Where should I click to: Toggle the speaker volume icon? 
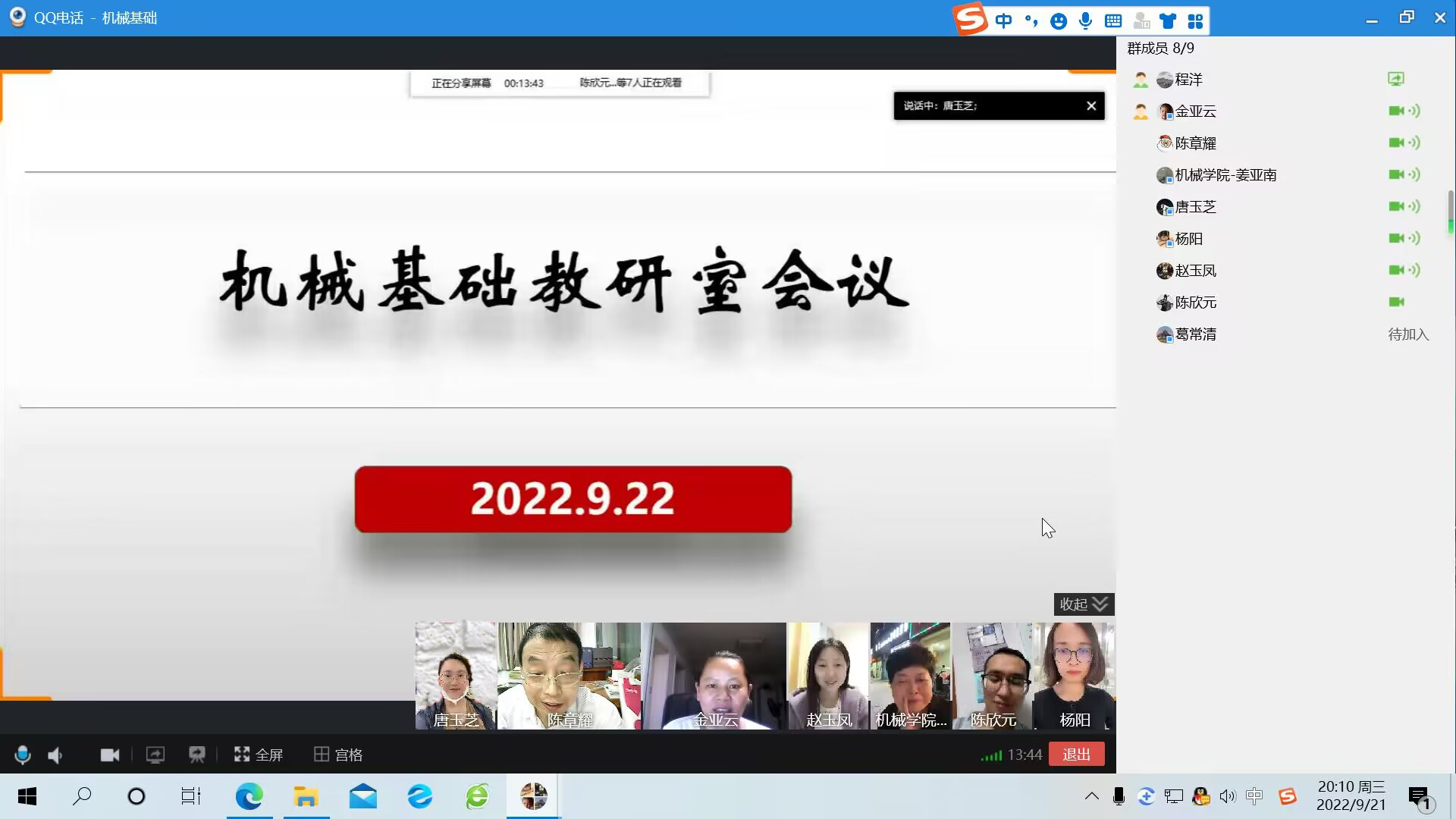[x=55, y=755]
